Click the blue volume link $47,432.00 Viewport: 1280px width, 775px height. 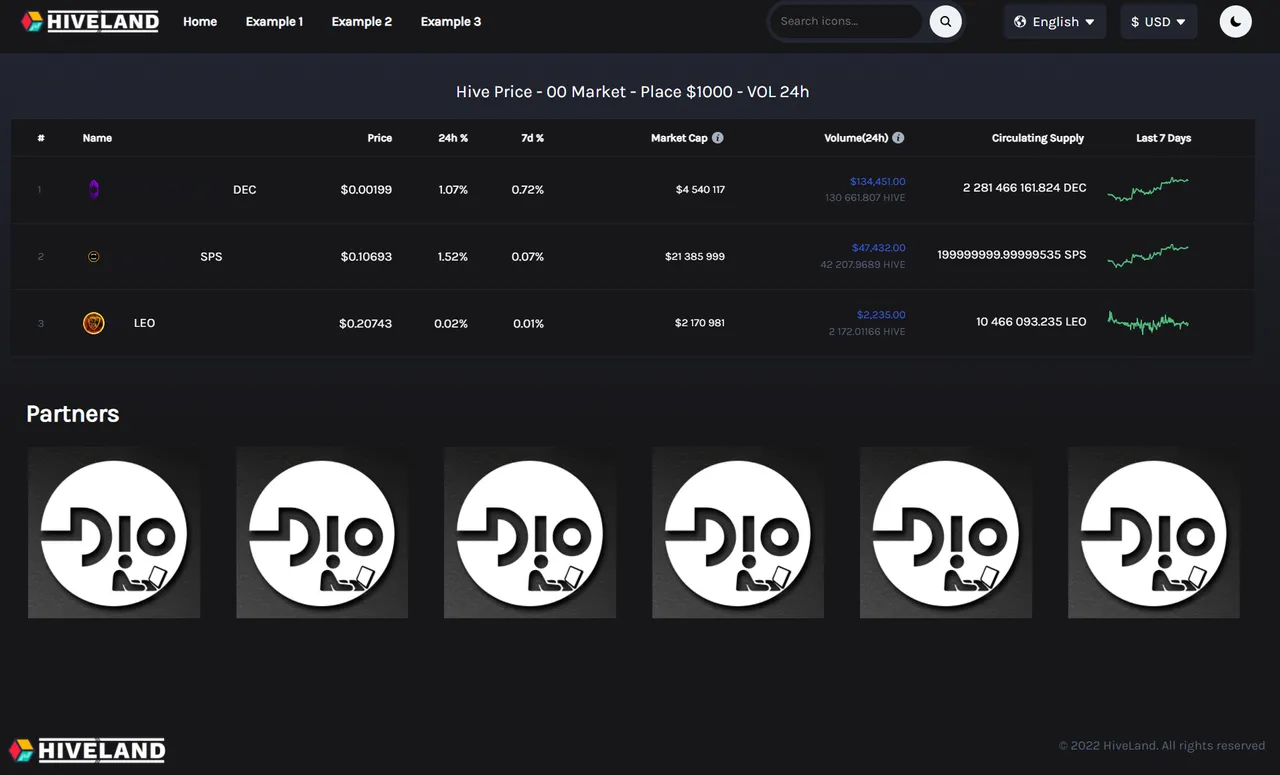tap(879, 248)
